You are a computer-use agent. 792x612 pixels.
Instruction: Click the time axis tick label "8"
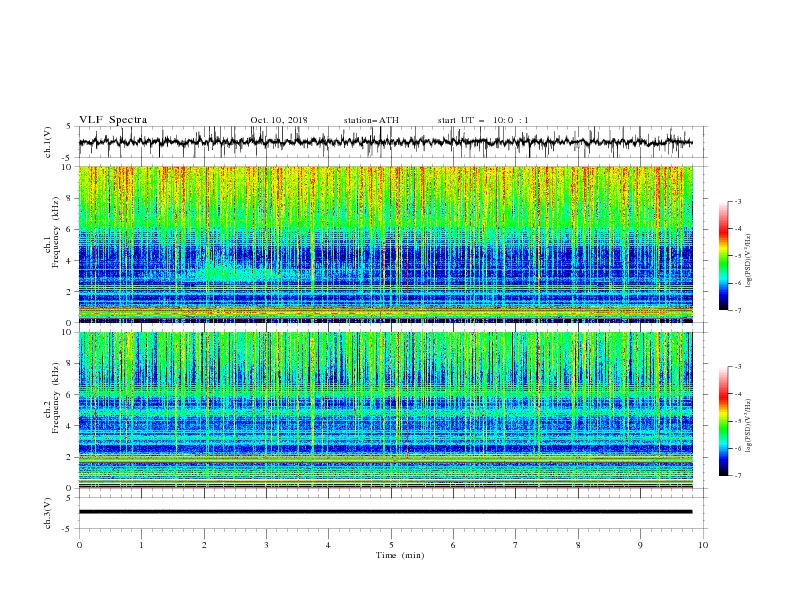click(578, 545)
